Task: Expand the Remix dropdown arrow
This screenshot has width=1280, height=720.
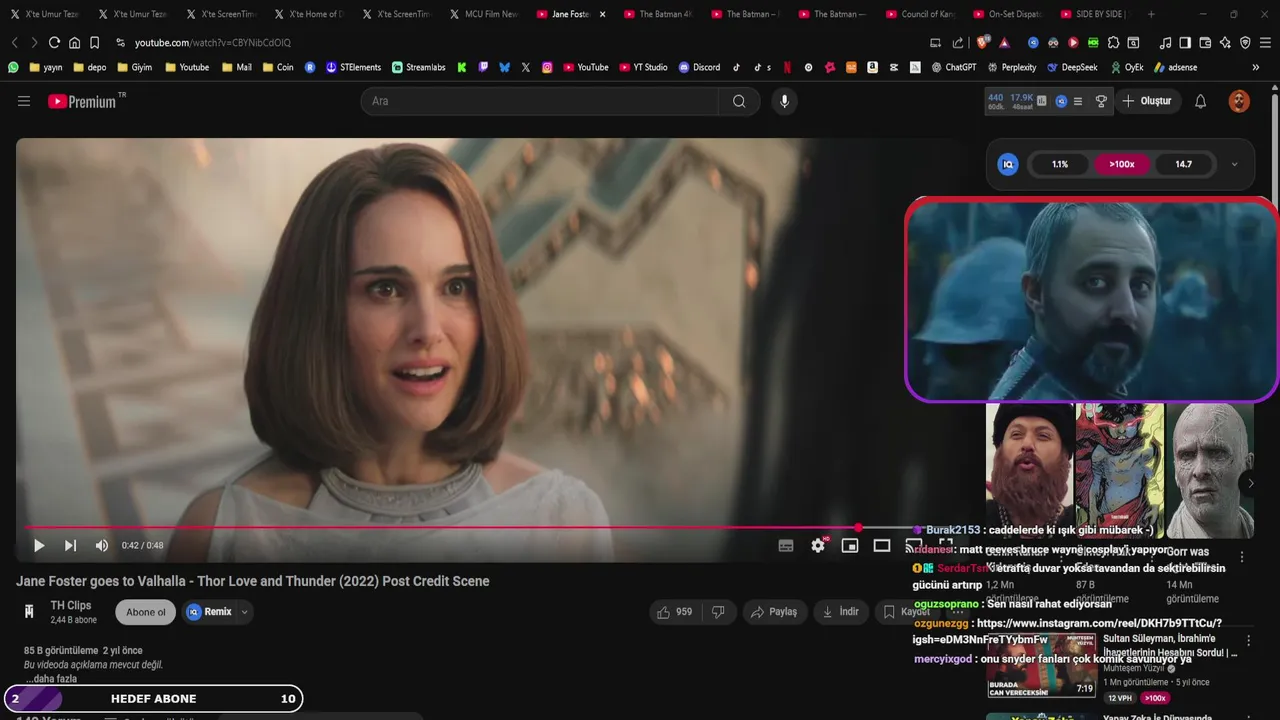Action: coord(244,612)
